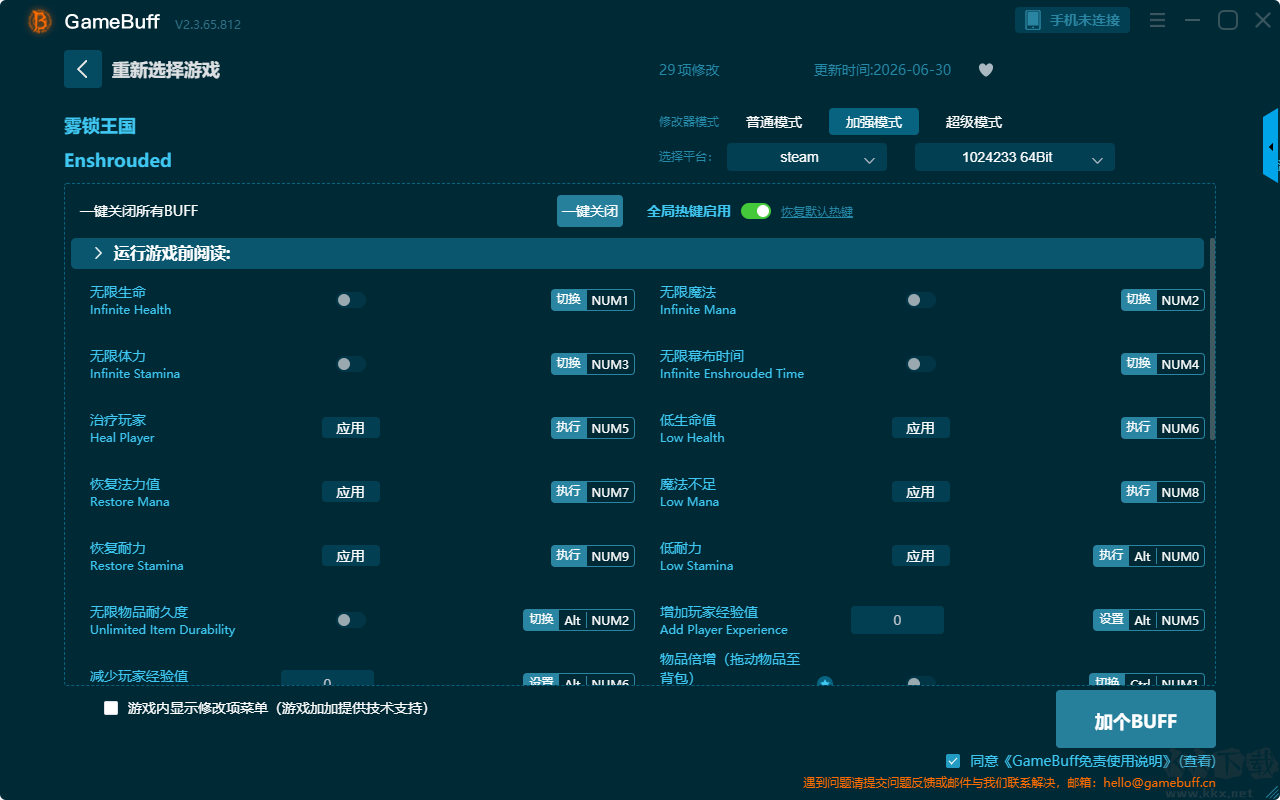Click the NUM4 hotkey for Infinite Enshrouded Time
The image size is (1280, 800).
(1163, 364)
